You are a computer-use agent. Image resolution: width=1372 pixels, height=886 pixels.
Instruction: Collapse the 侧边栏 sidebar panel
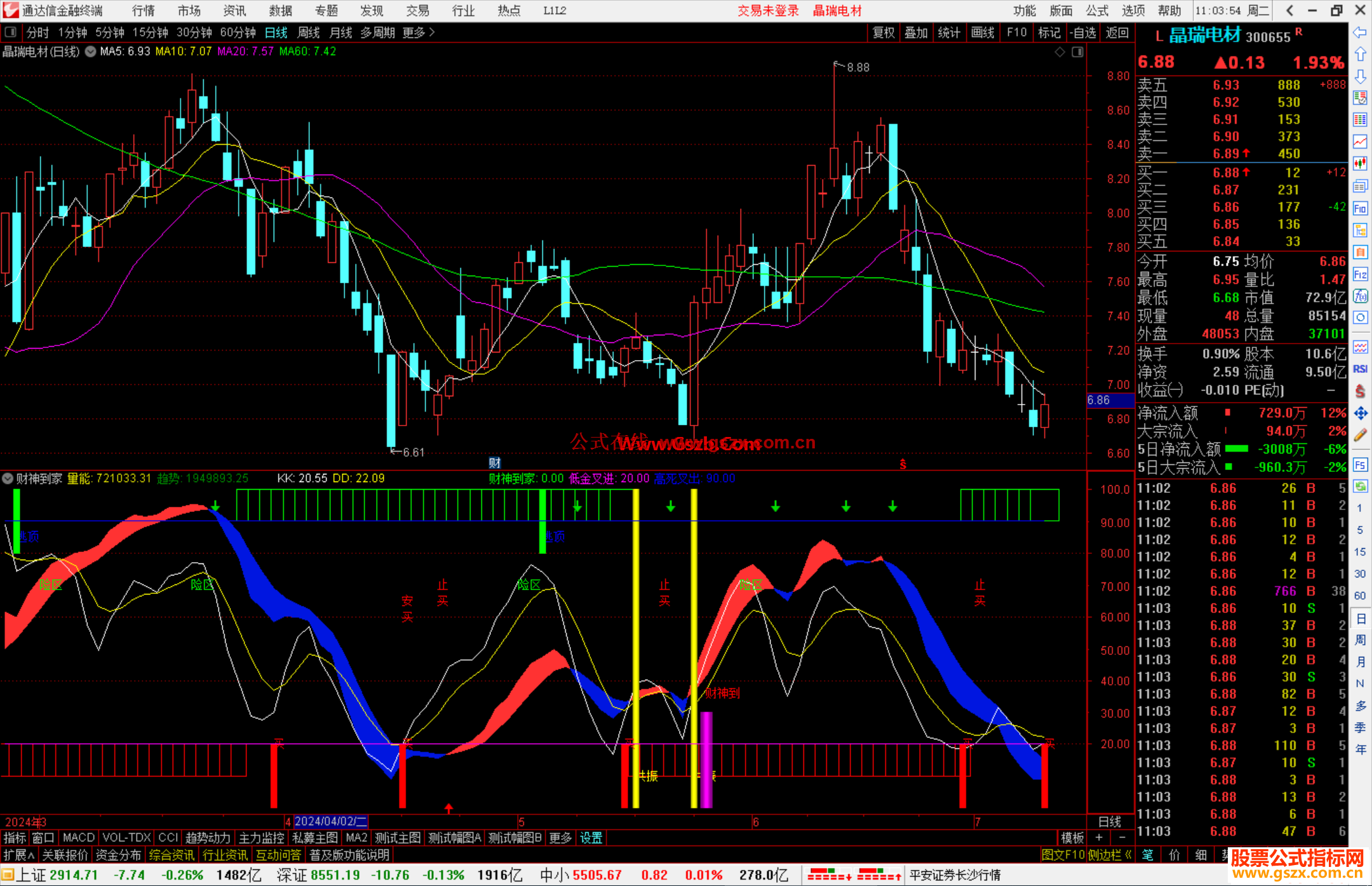pyautogui.click(x=1110, y=855)
